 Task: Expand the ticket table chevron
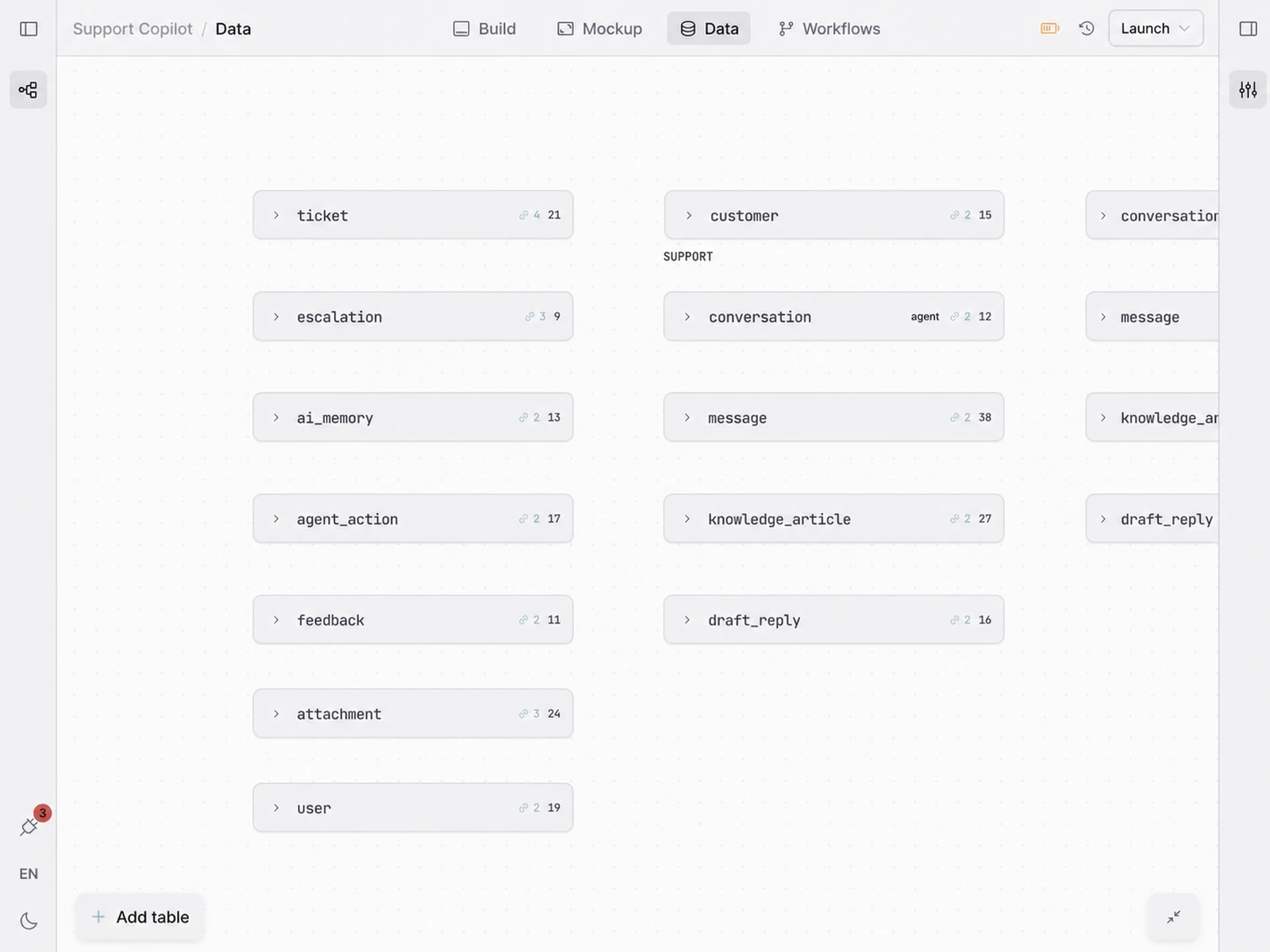(x=276, y=215)
